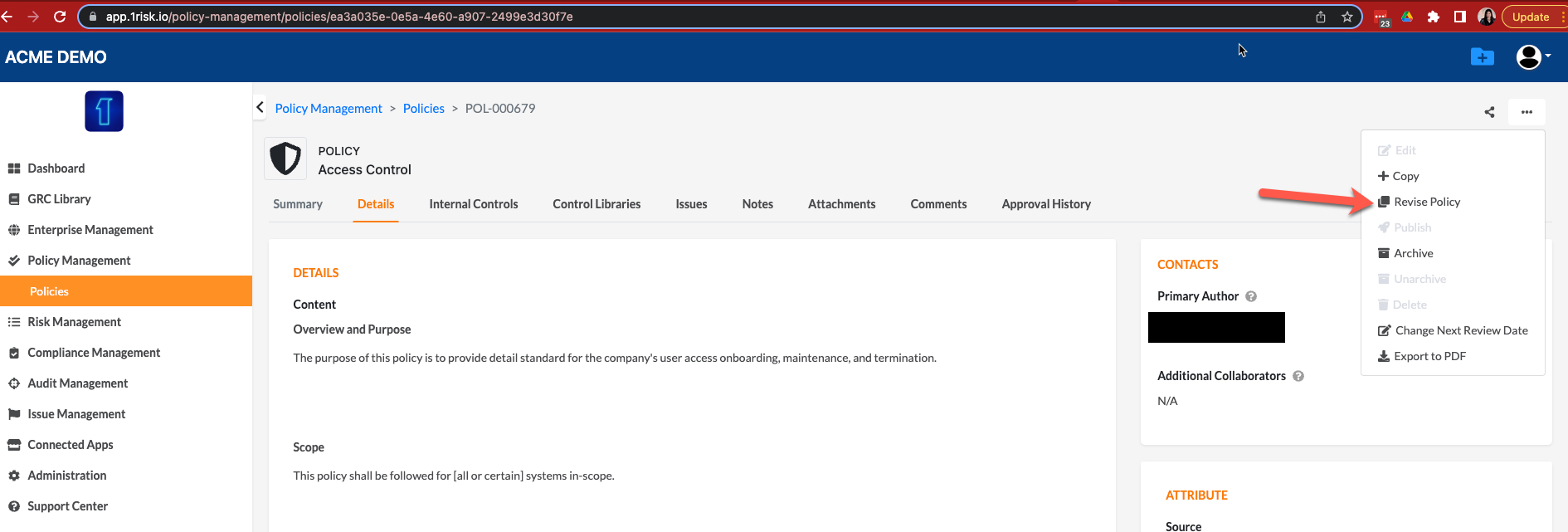Follow the Policies breadcrumb link
Screen dimensions: 1568x532
point(424,109)
